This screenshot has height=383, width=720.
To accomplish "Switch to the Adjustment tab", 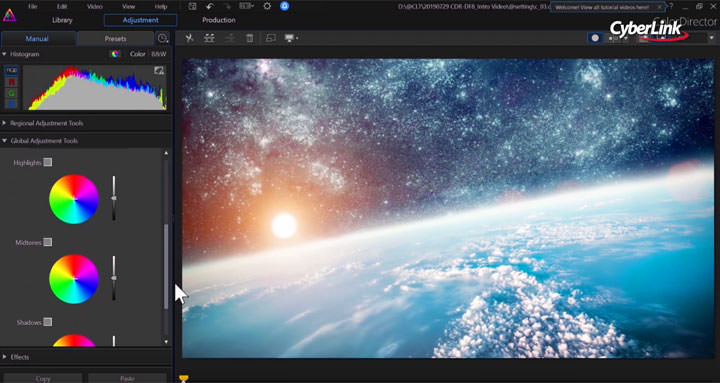I will 141,20.
